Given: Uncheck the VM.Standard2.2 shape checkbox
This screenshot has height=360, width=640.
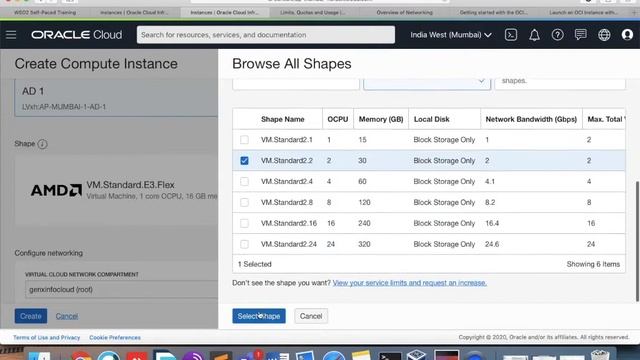Looking at the screenshot, I should tap(244, 160).
